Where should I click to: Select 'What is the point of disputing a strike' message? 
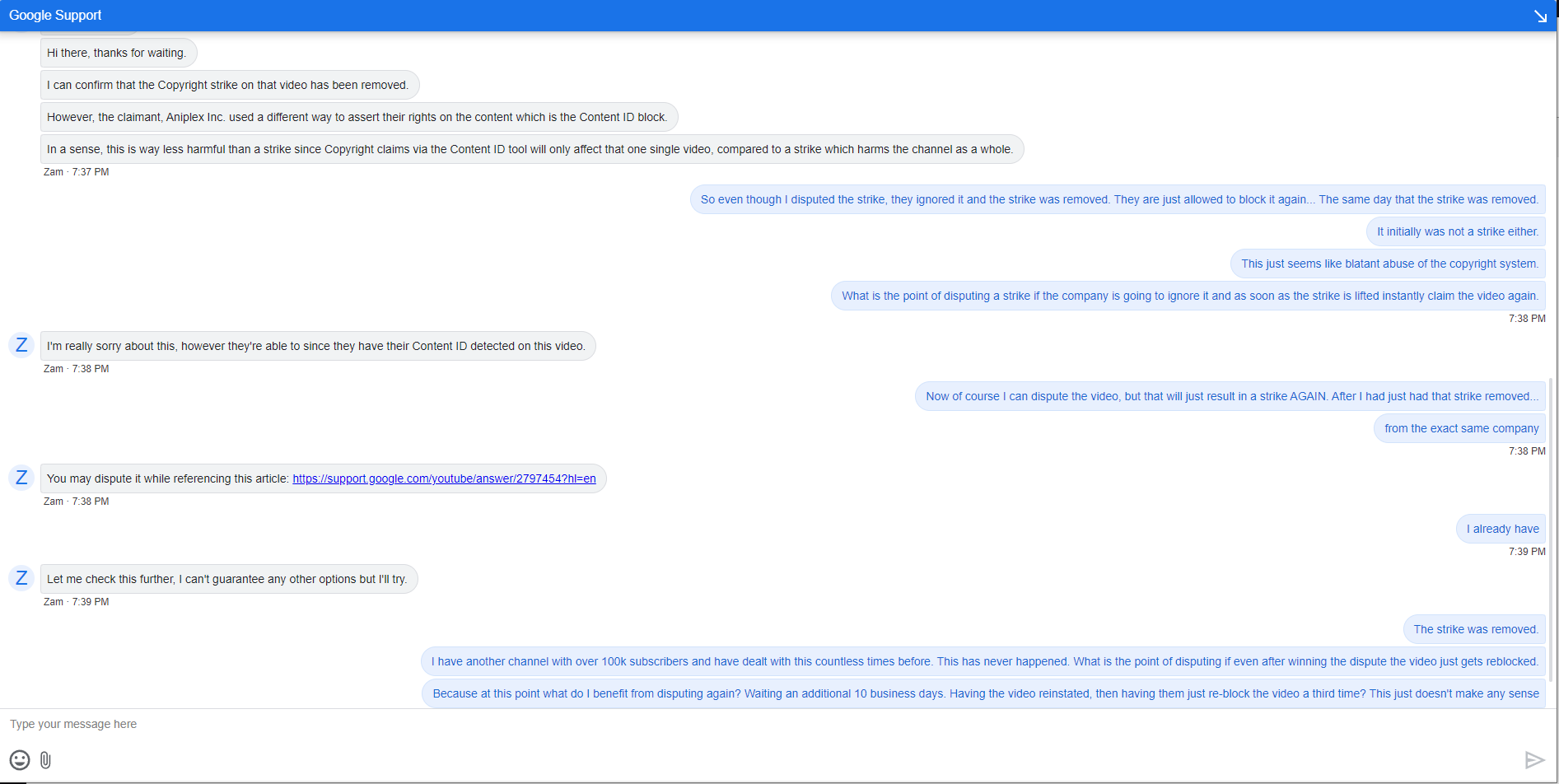click(x=1188, y=296)
